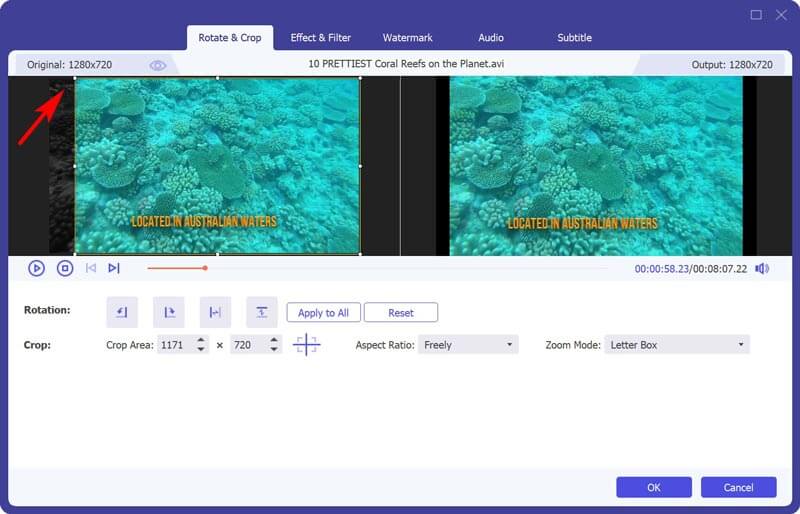Click the video filename title text
The width and height of the screenshot is (800, 514).
406,64
